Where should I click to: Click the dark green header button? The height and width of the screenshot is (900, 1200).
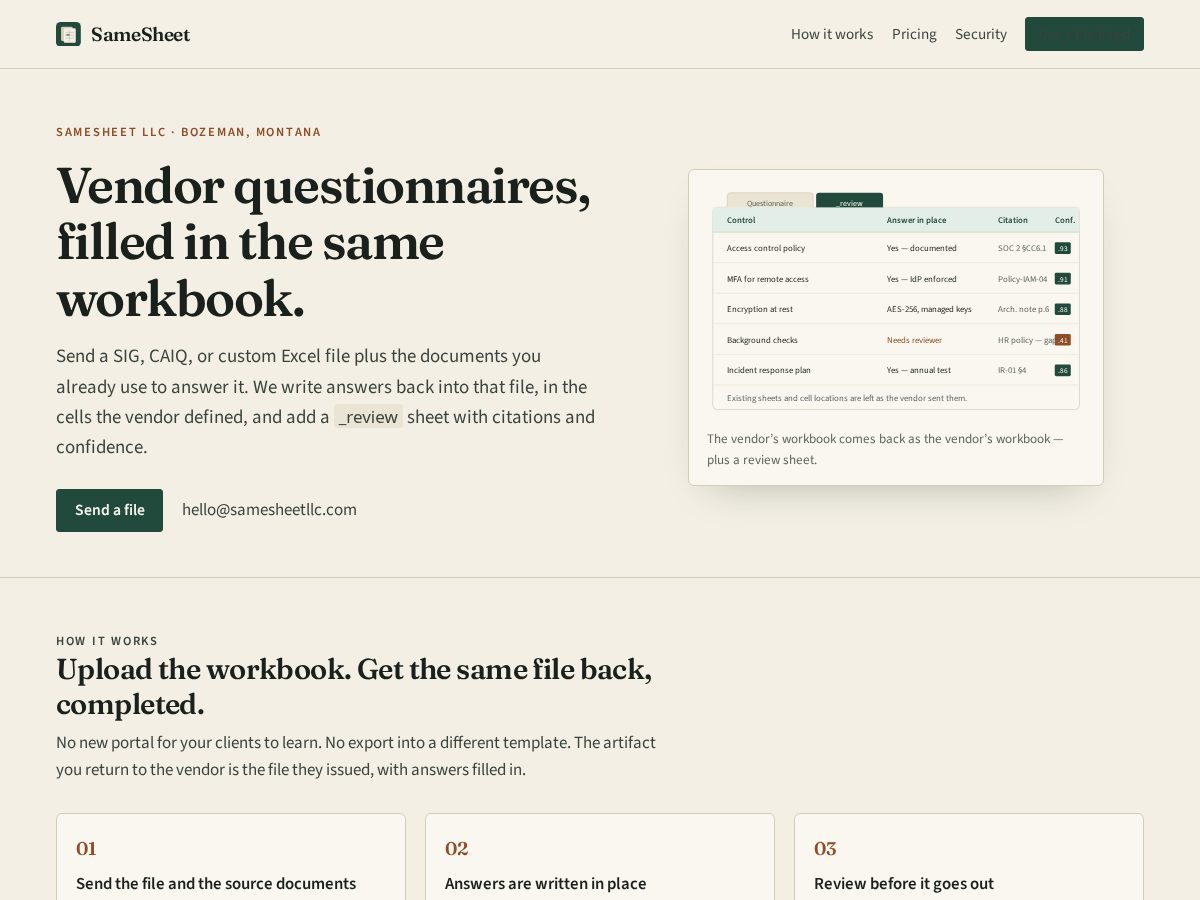1084,34
